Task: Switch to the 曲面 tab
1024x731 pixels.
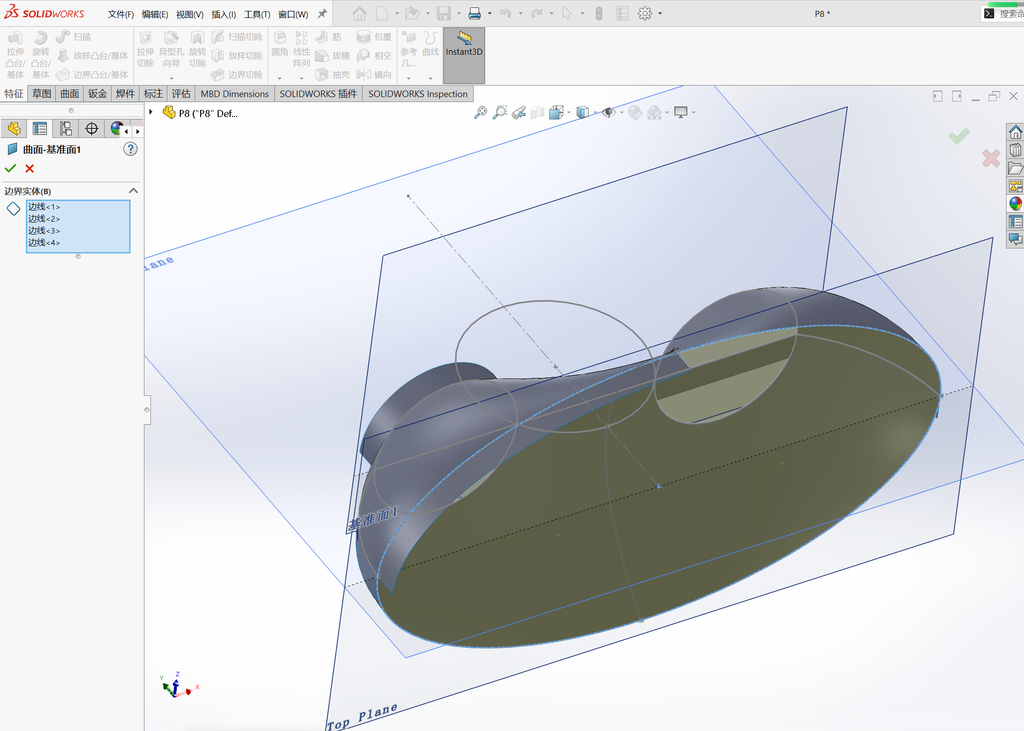Action: coord(70,93)
